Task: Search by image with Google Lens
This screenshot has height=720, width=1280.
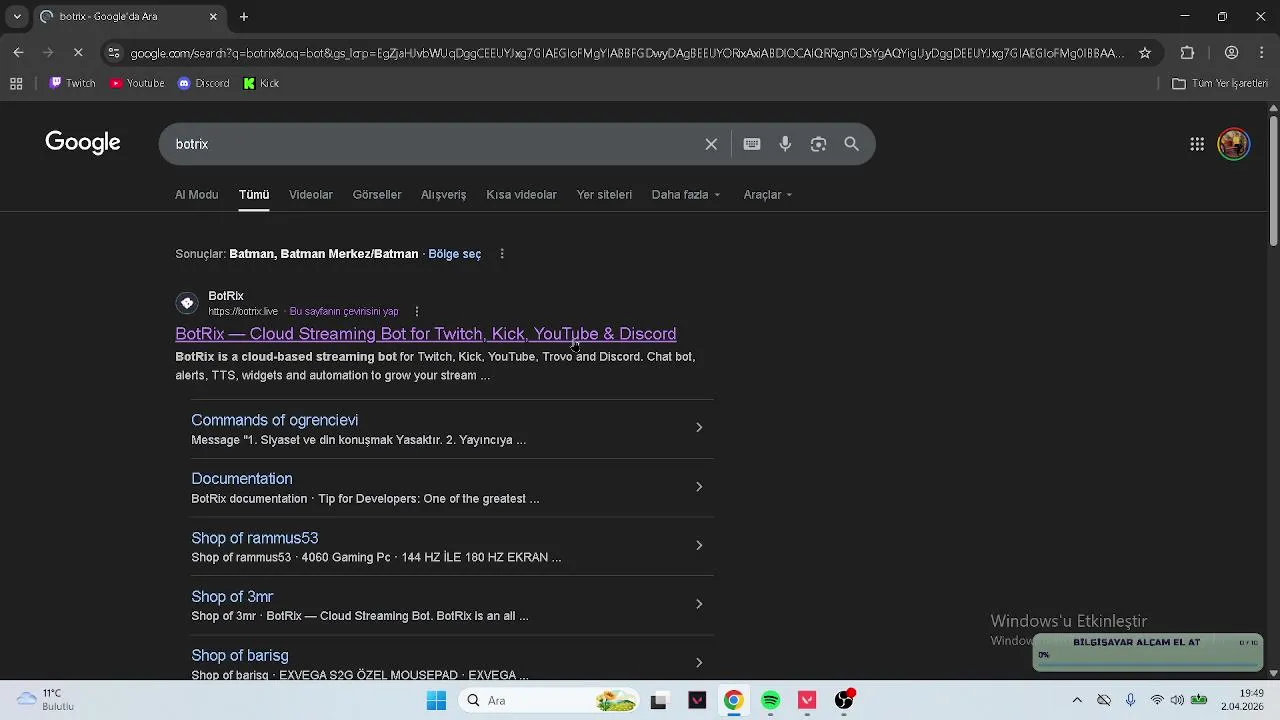Action: 818,144
